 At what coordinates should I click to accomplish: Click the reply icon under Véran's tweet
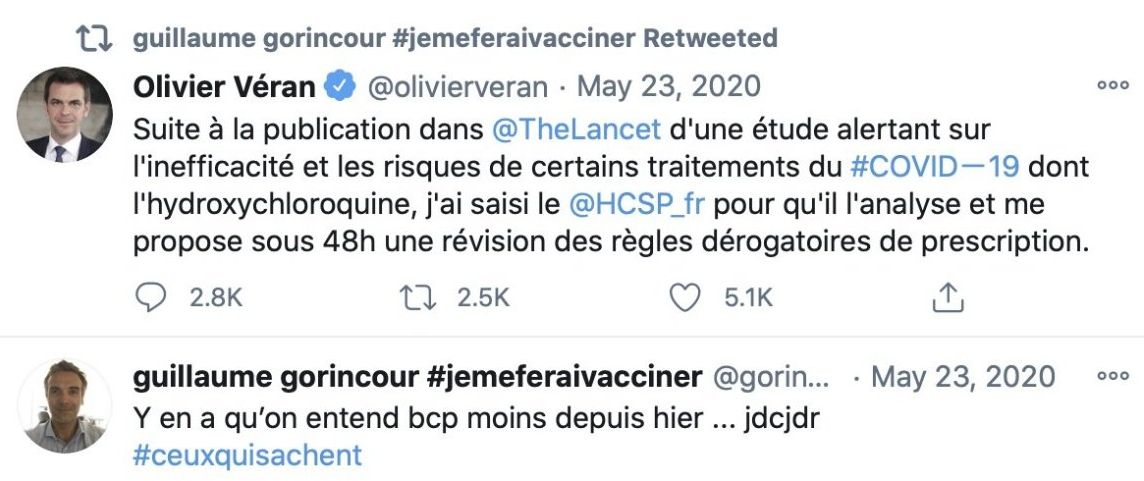149,296
